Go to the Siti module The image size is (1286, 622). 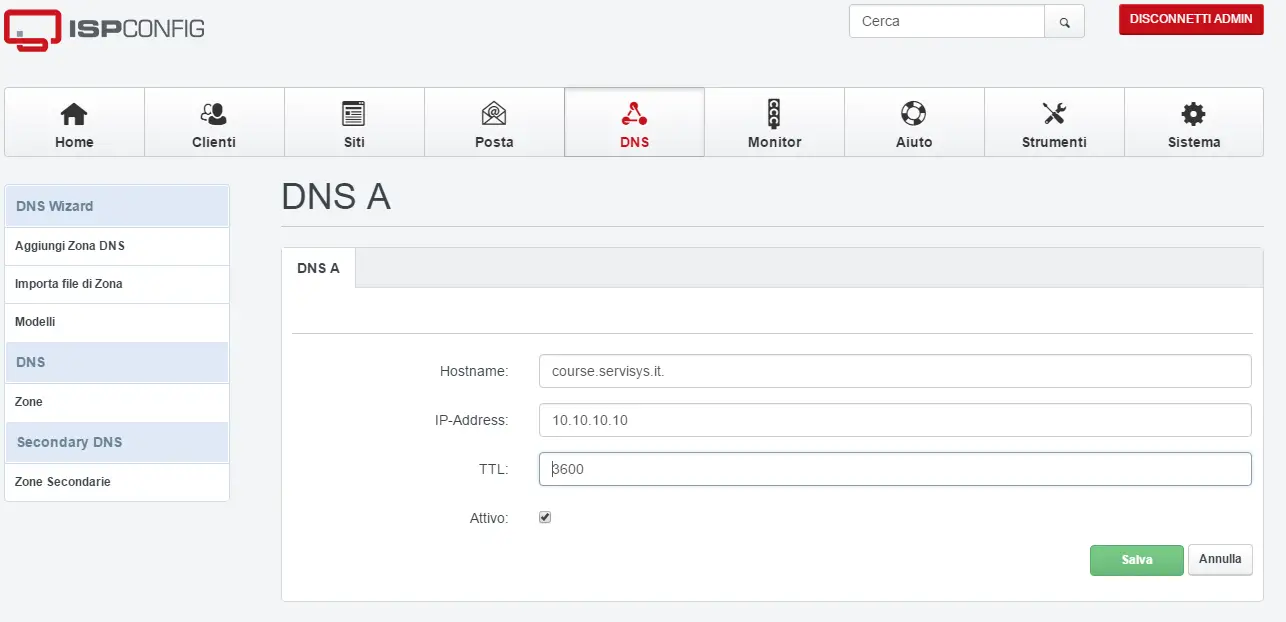[354, 122]
